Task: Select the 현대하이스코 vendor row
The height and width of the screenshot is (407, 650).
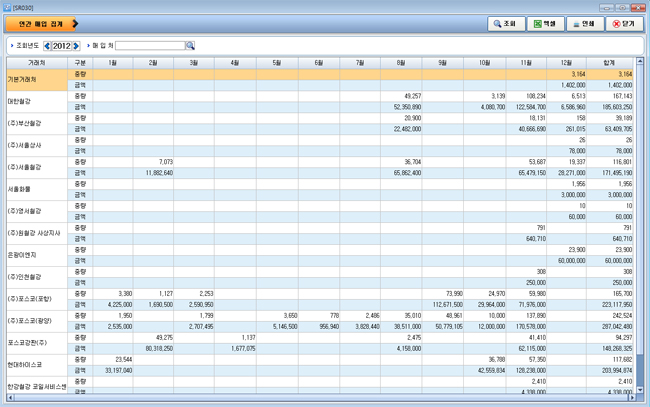Action: (37, 365)
